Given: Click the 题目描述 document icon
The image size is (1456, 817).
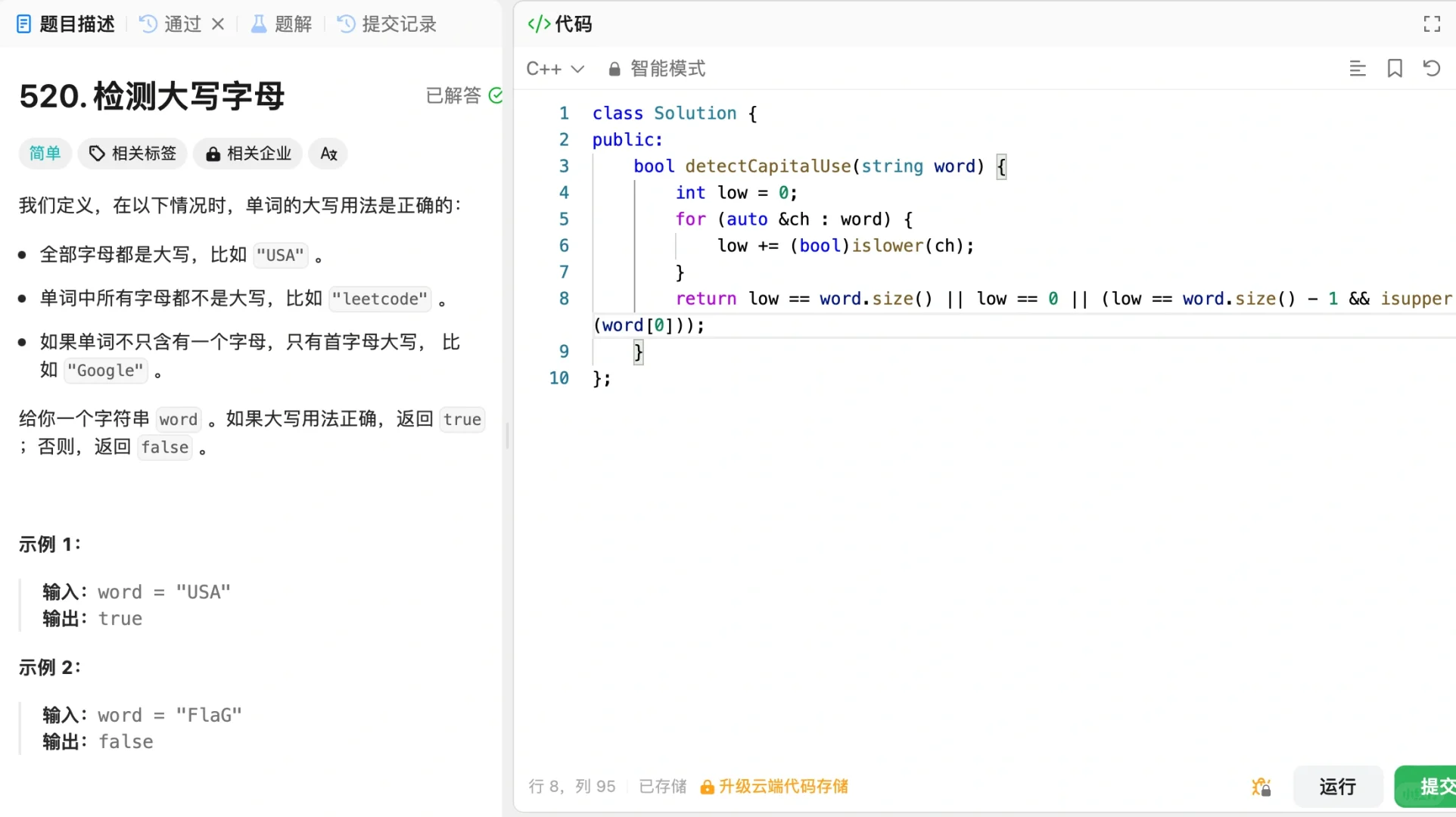Looking at the screenshot, I should coord(24,24).
